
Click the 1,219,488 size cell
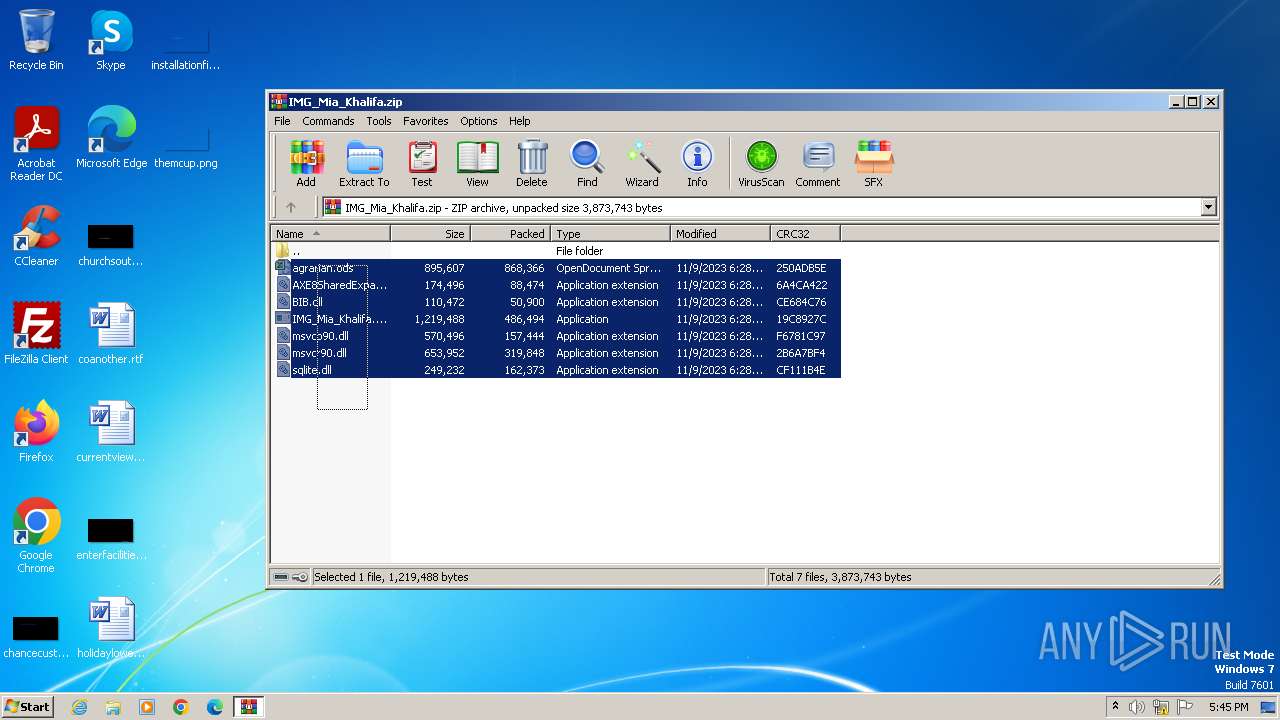click(439, 319)
